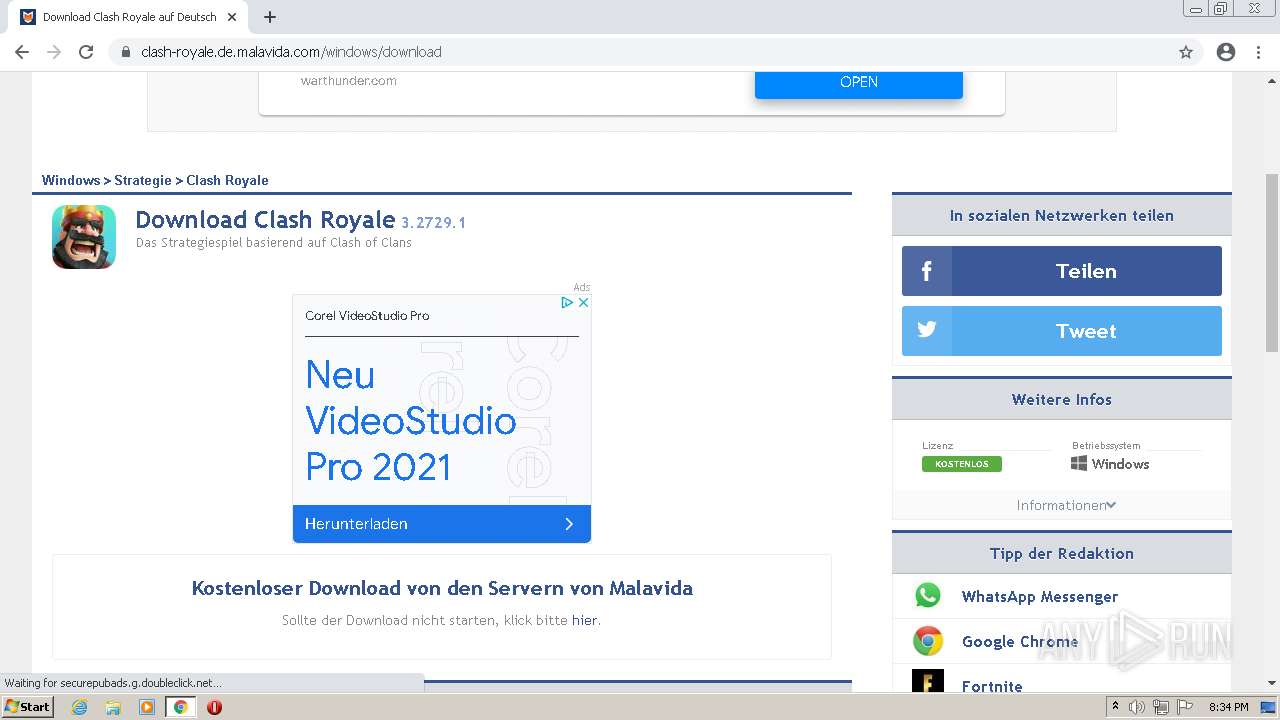
Task: Click the Weitere Infos panel header
Action: click(x=1062, y=399)
